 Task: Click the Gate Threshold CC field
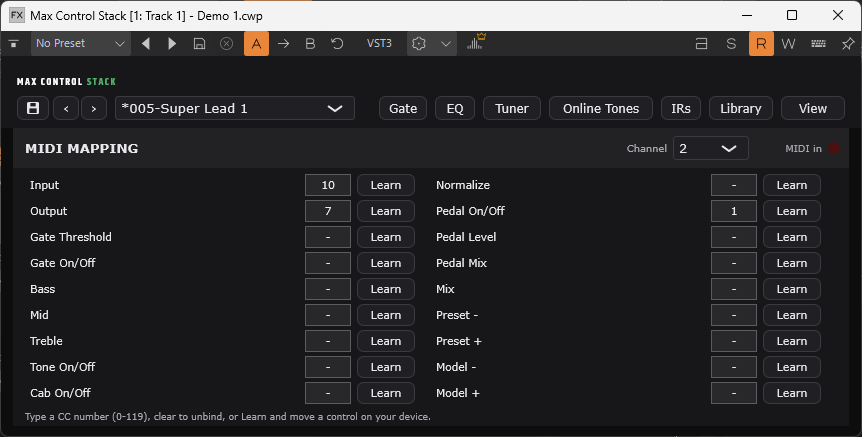coord(328,237)
